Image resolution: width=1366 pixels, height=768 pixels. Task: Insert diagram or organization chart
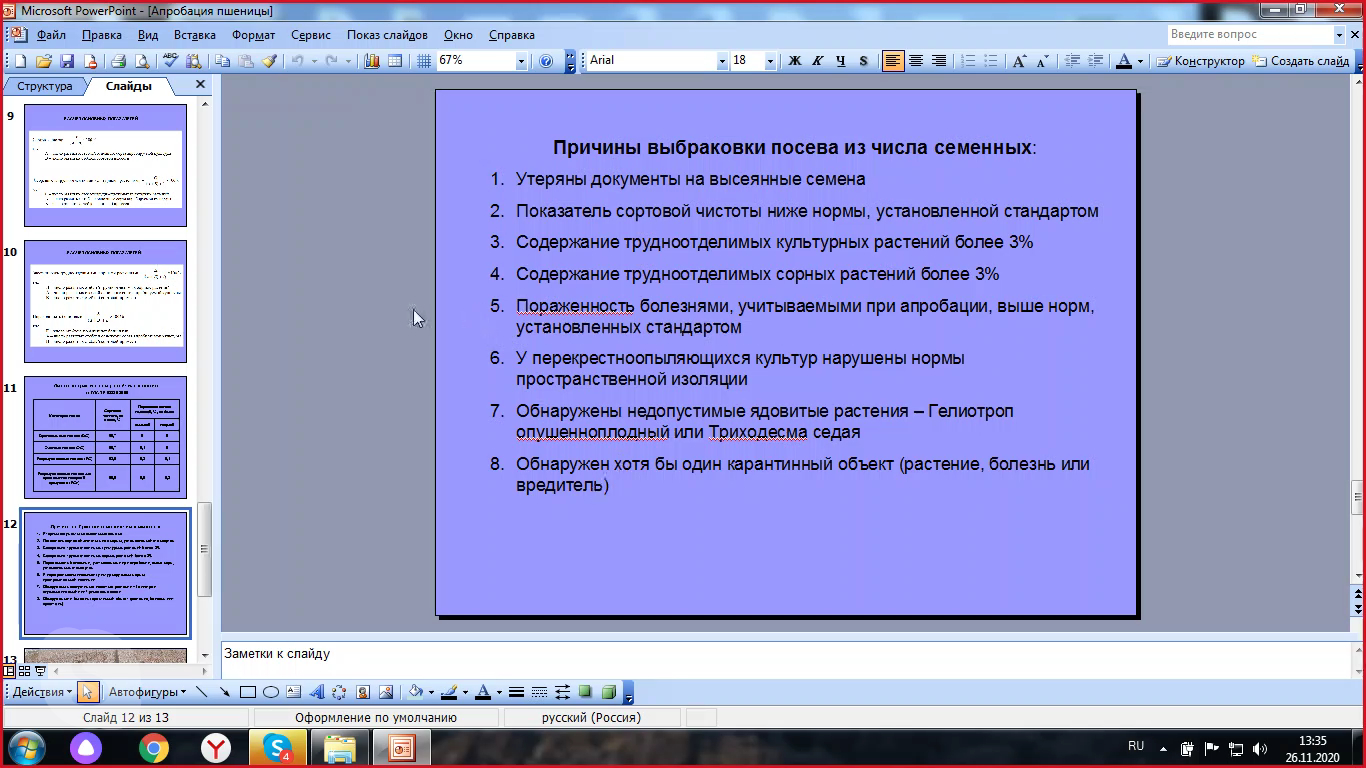[x=340, y=691]
